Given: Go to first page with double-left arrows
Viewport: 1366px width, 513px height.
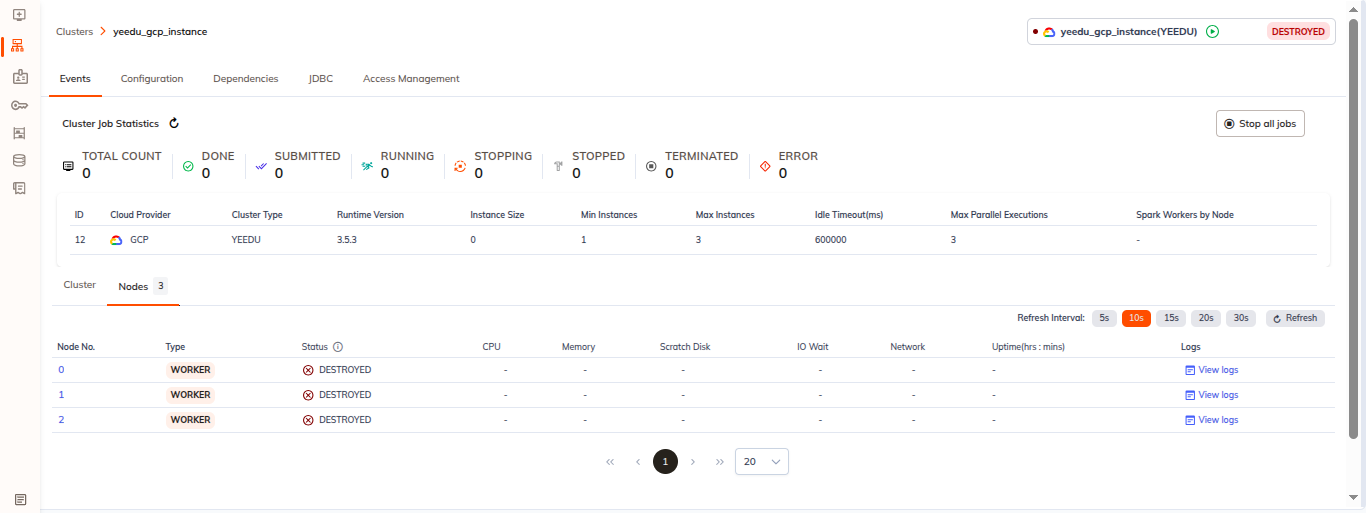Looking at the screenshot, I should click(x=610, y=462).
